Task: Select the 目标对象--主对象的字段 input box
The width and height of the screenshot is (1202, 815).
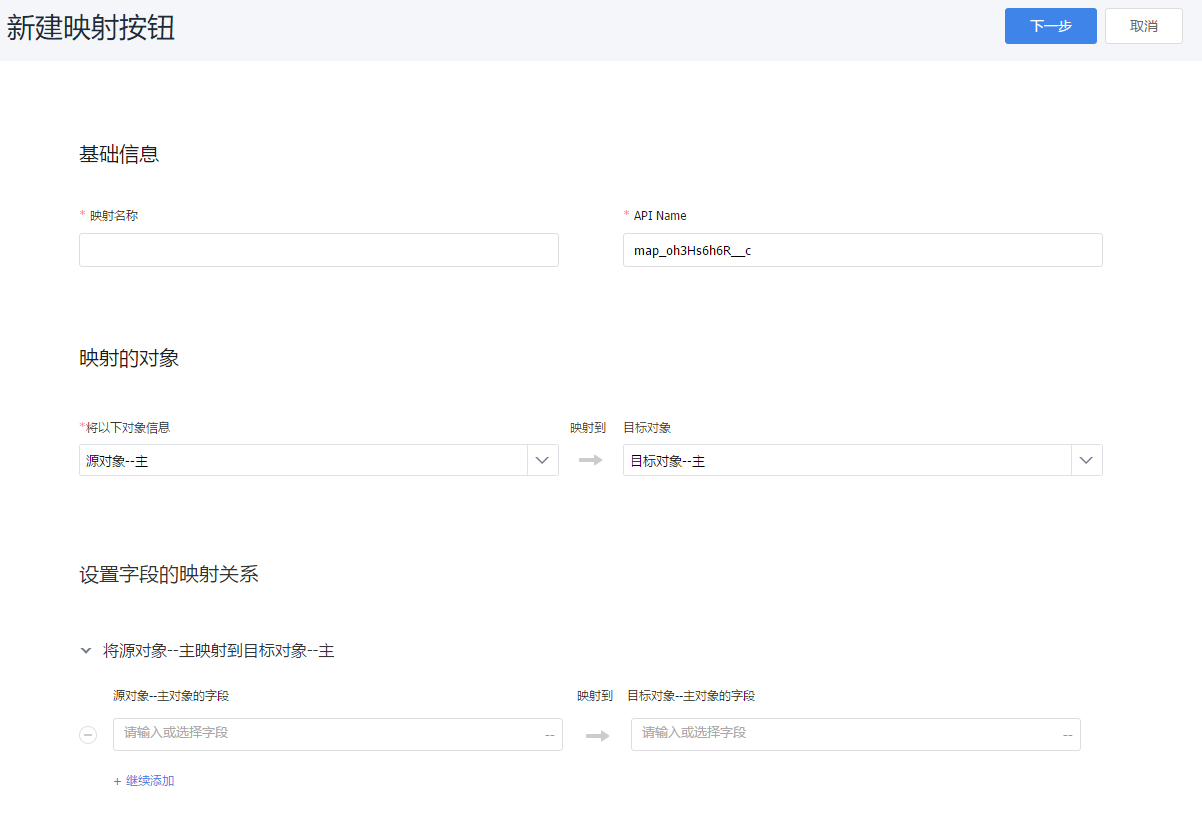Action: coord(856,734)
